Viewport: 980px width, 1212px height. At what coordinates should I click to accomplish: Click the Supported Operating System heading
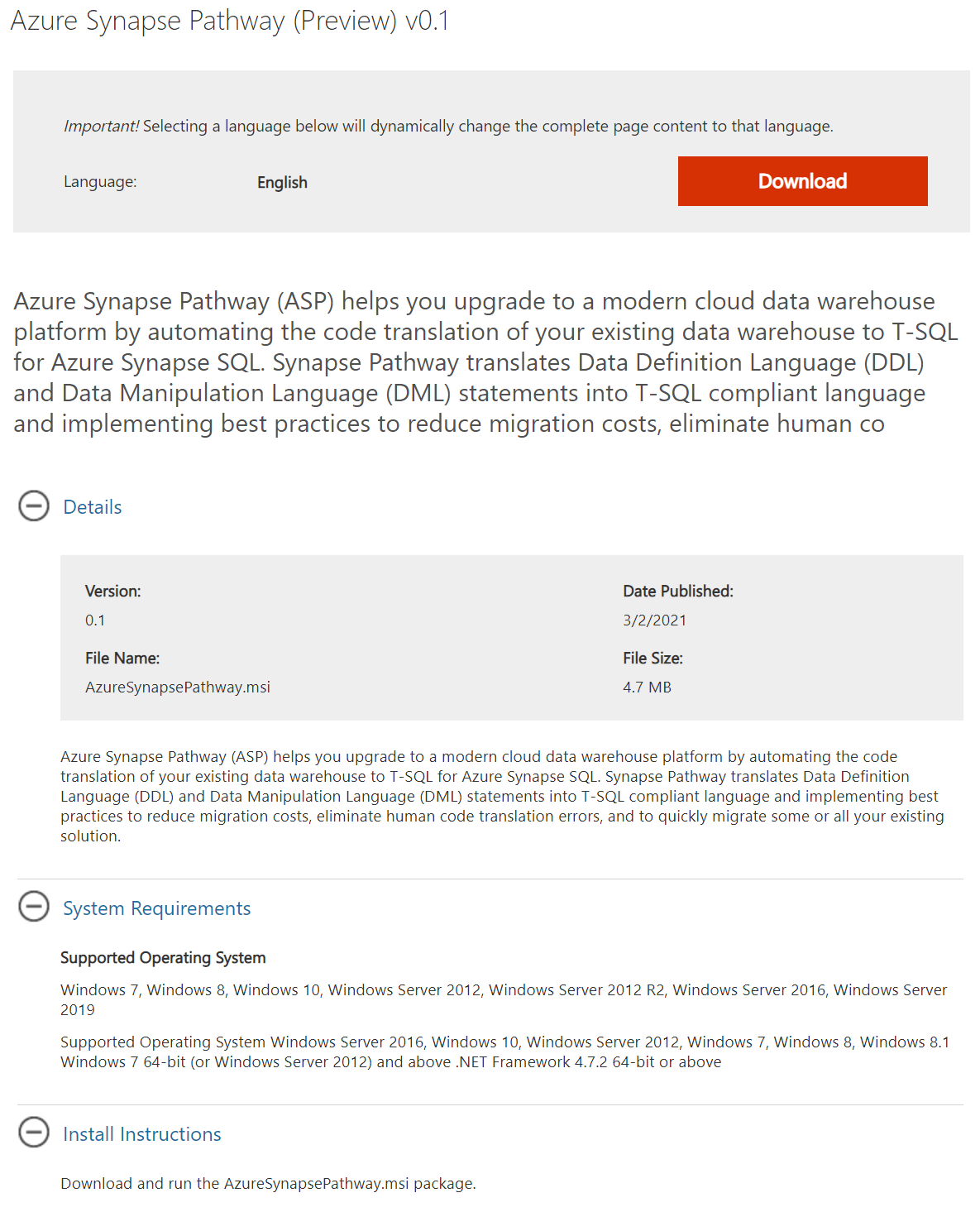click(163, 958)
